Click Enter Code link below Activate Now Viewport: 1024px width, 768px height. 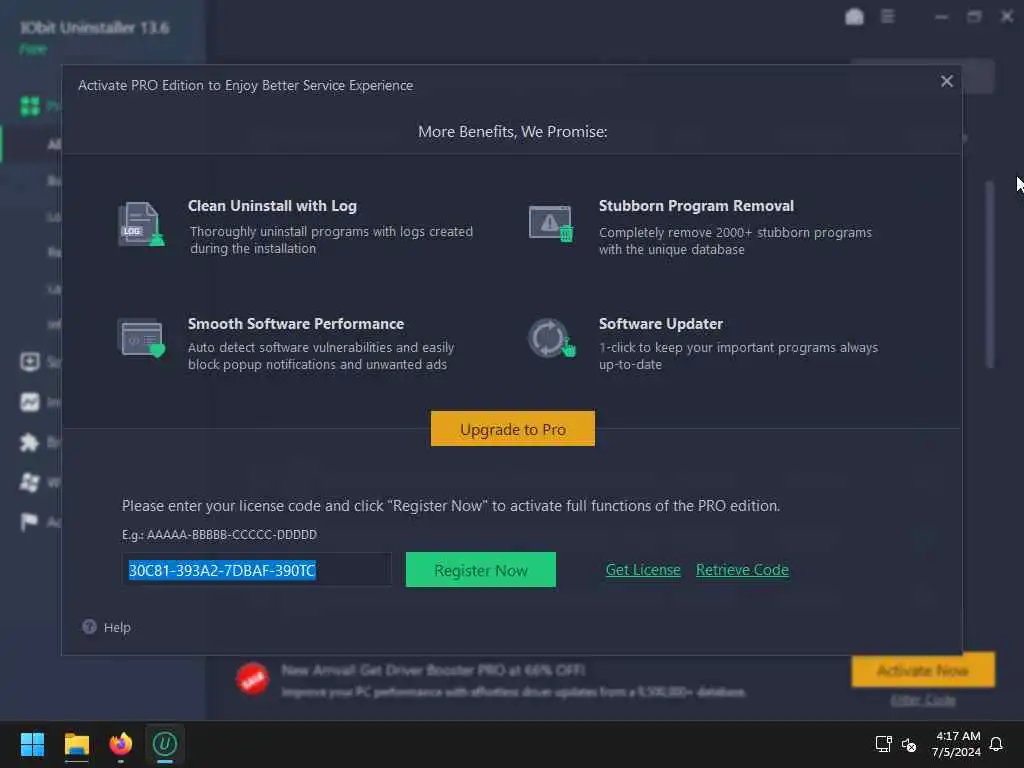(x=923, y=700)
